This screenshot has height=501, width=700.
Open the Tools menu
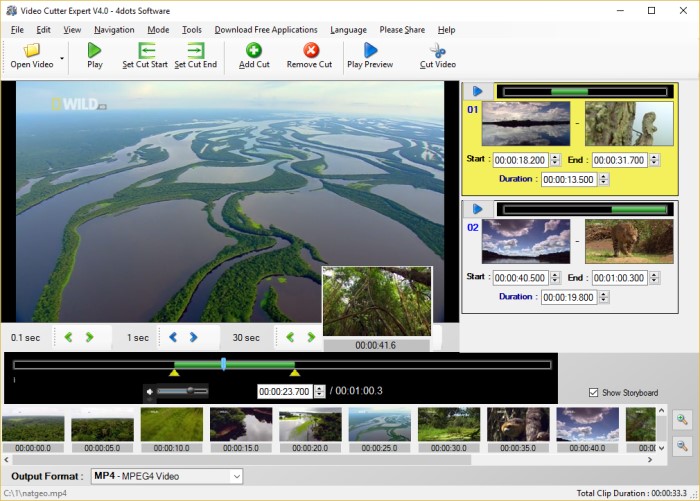pyautogui.click(x=191, y=30)
